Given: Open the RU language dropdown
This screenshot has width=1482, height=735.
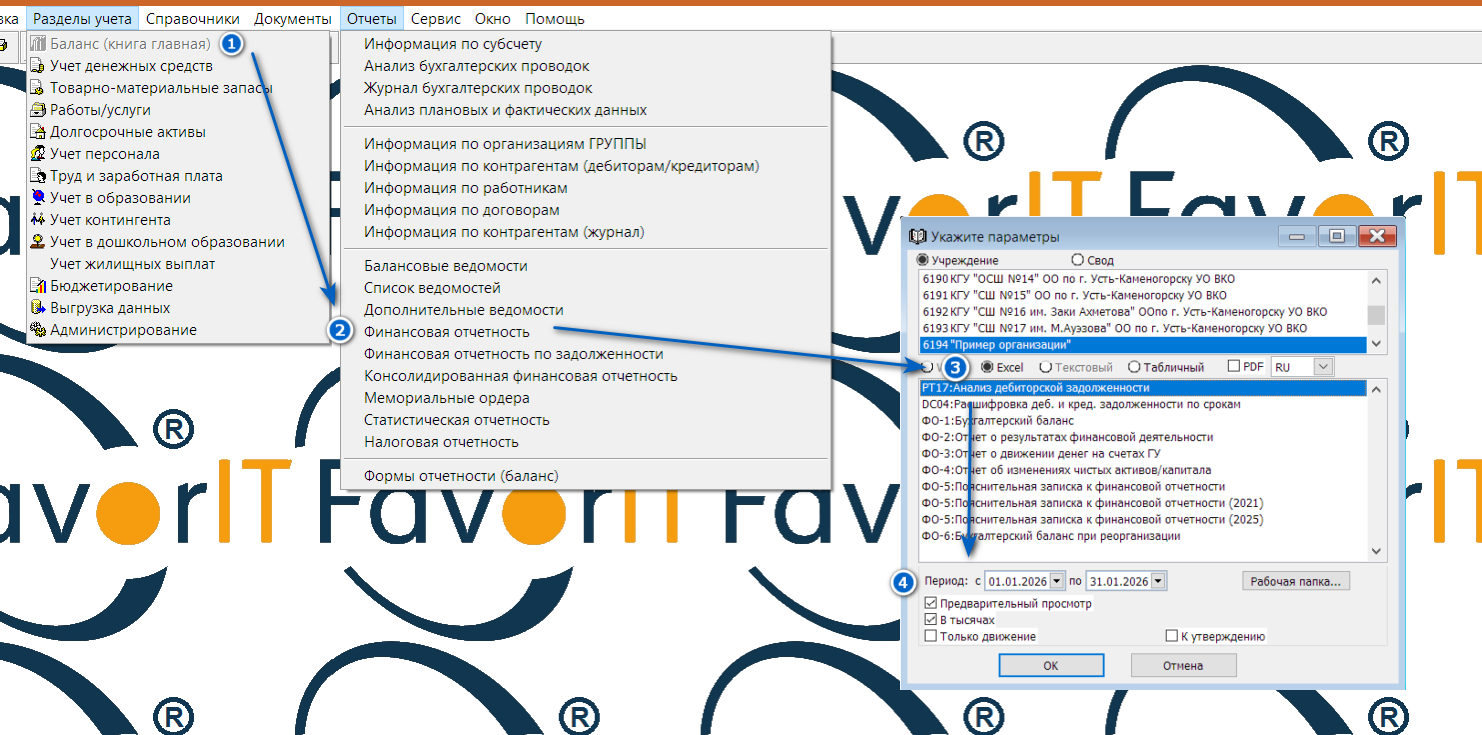Looking at the screenshot, I should [x=1323, y=367].
